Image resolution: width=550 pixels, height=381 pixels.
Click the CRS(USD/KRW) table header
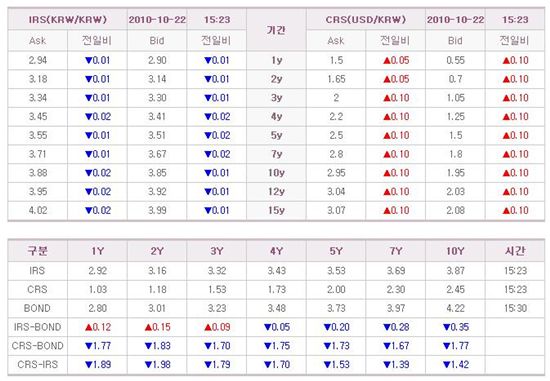(x=365, y=20)
